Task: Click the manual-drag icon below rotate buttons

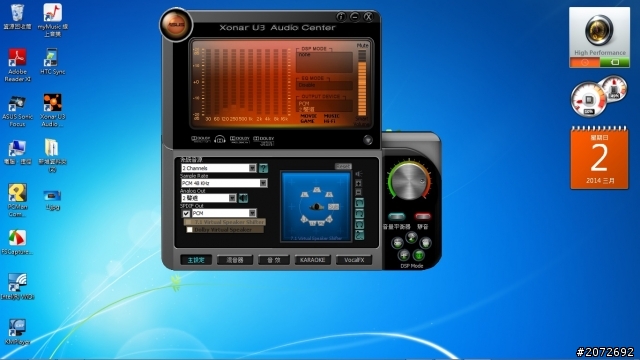Action: [x=359, y=235]
